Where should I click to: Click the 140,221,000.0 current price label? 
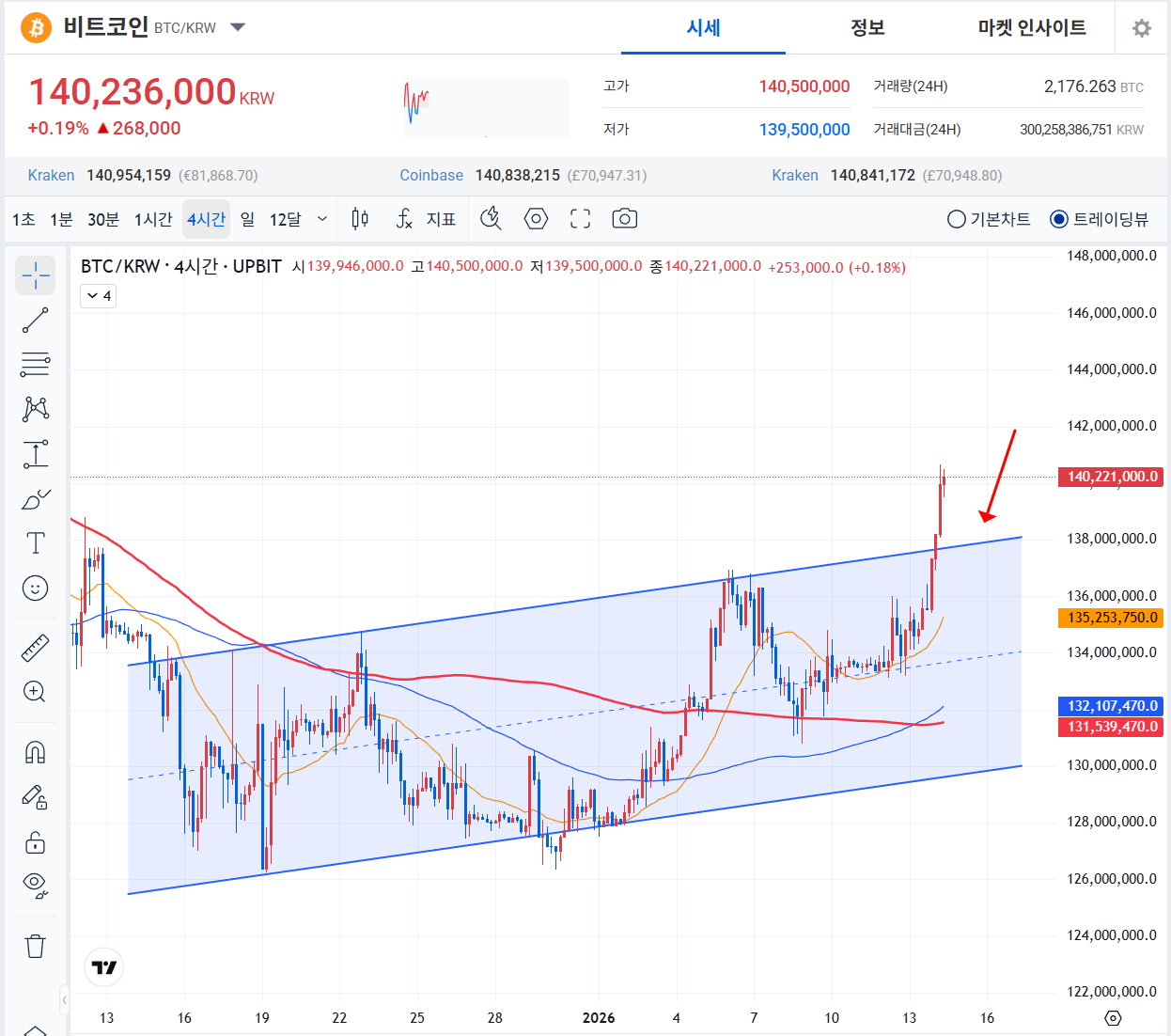(1112, 477)
